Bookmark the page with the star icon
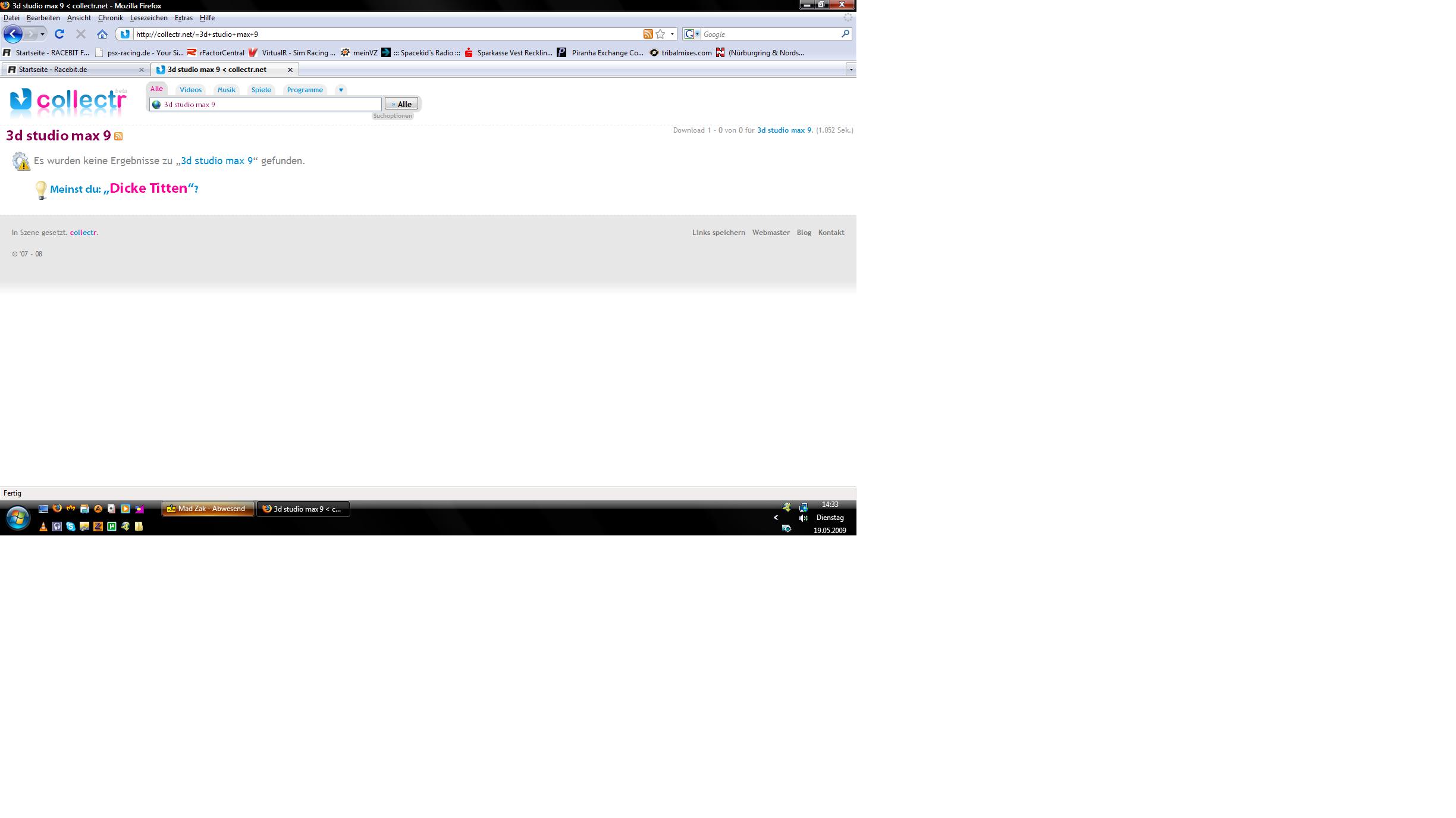This screenshot has height=818, width=1456. point(660,34)
